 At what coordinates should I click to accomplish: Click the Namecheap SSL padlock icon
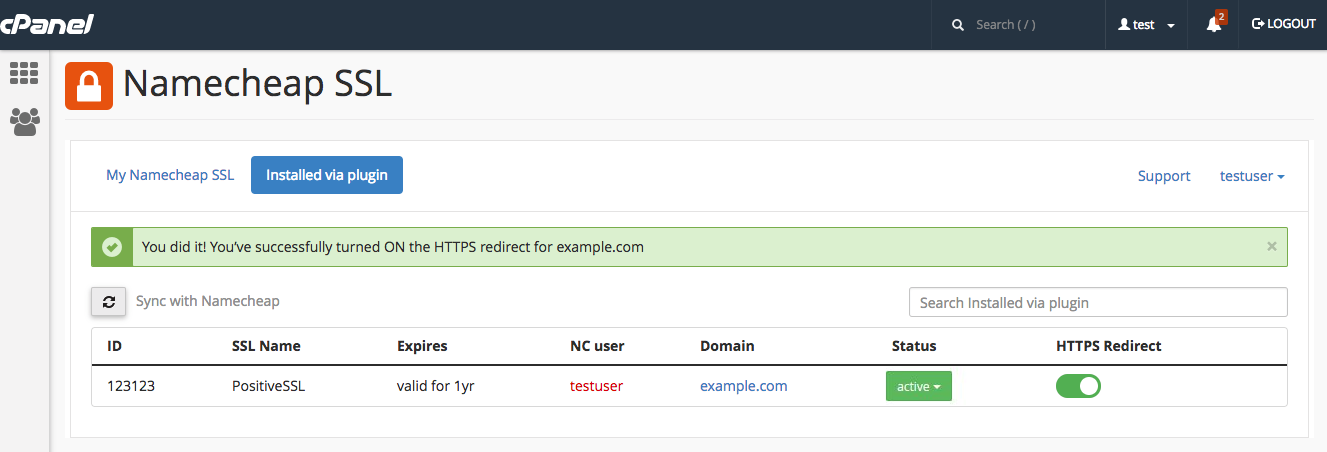point(89,86)
